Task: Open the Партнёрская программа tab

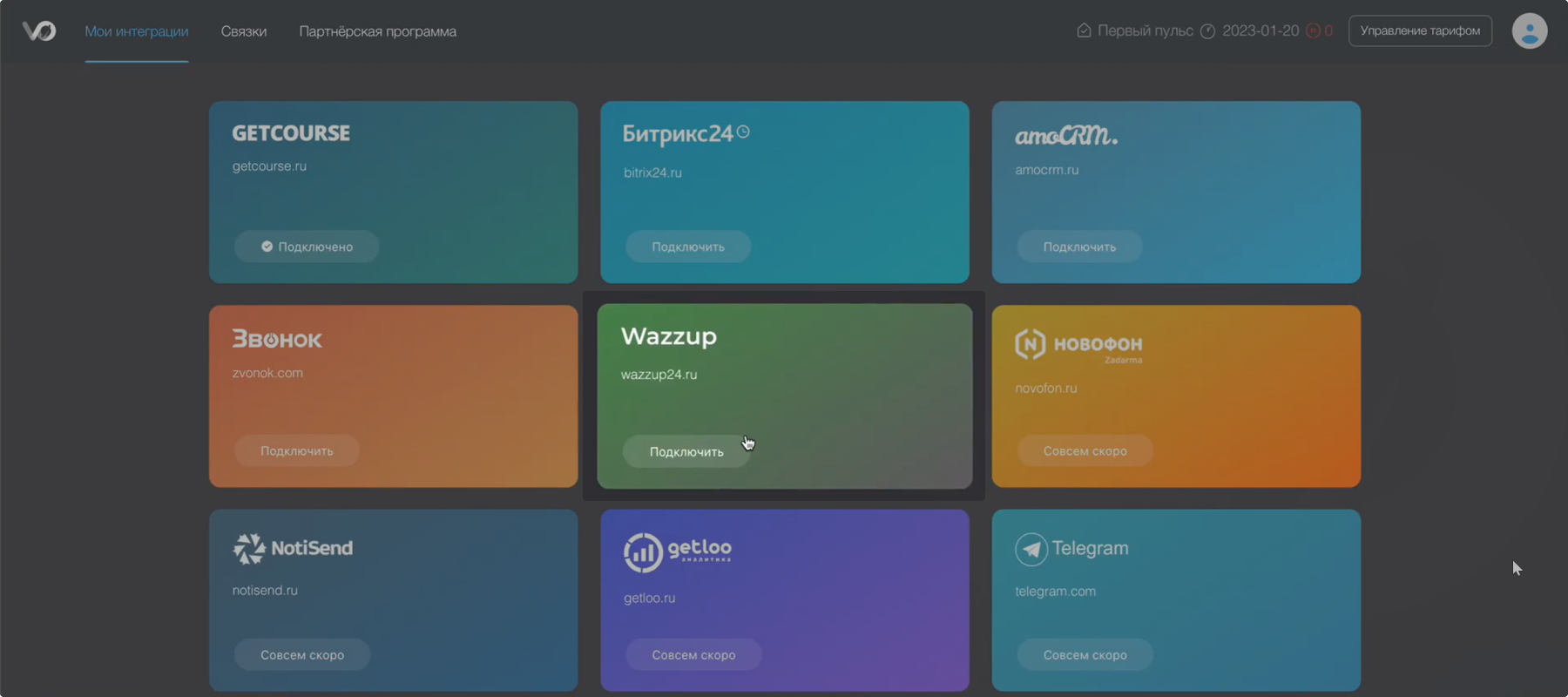Action: (377, 31)
